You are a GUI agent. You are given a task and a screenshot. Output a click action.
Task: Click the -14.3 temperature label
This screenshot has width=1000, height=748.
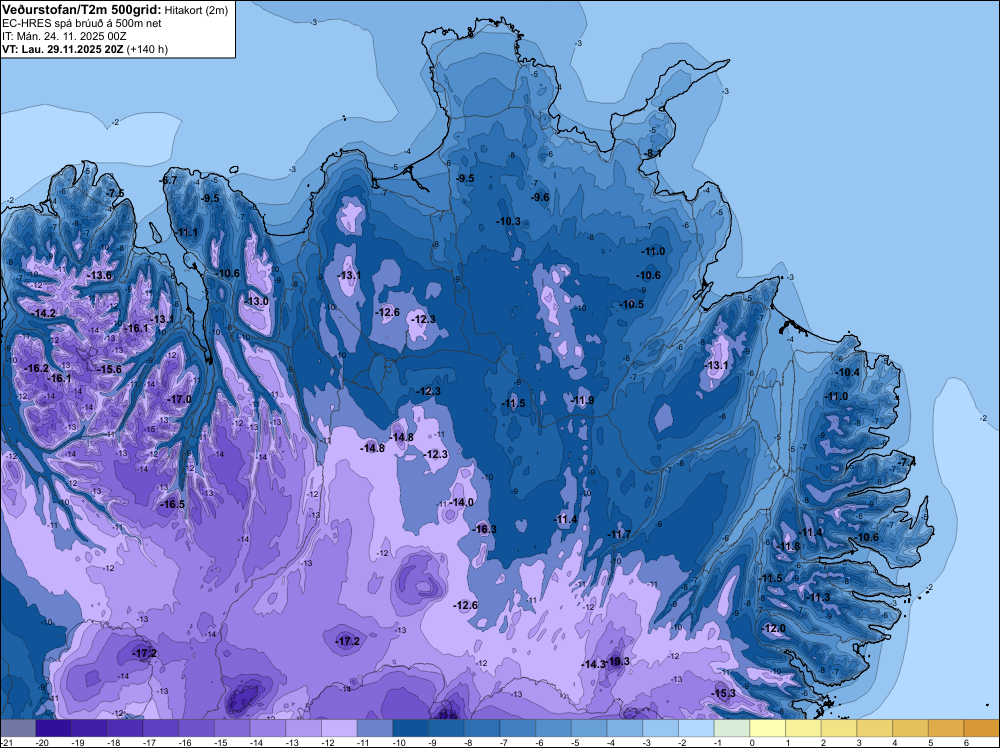593,664
